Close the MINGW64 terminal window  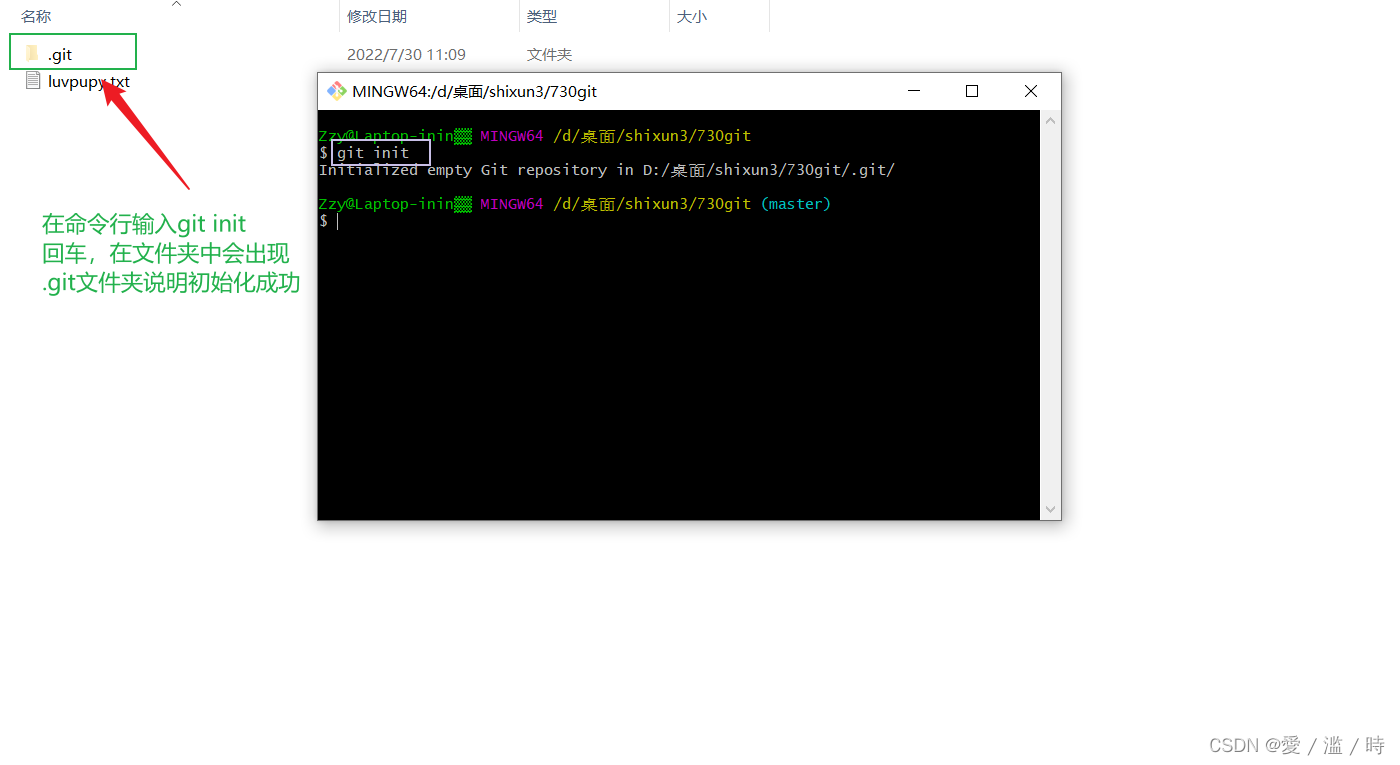(1031, 91)
